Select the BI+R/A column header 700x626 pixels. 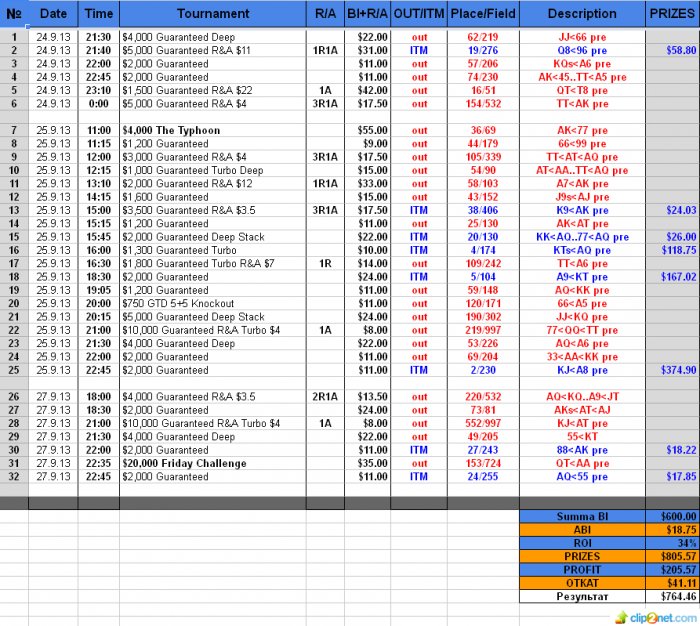[x=367, y=14]
